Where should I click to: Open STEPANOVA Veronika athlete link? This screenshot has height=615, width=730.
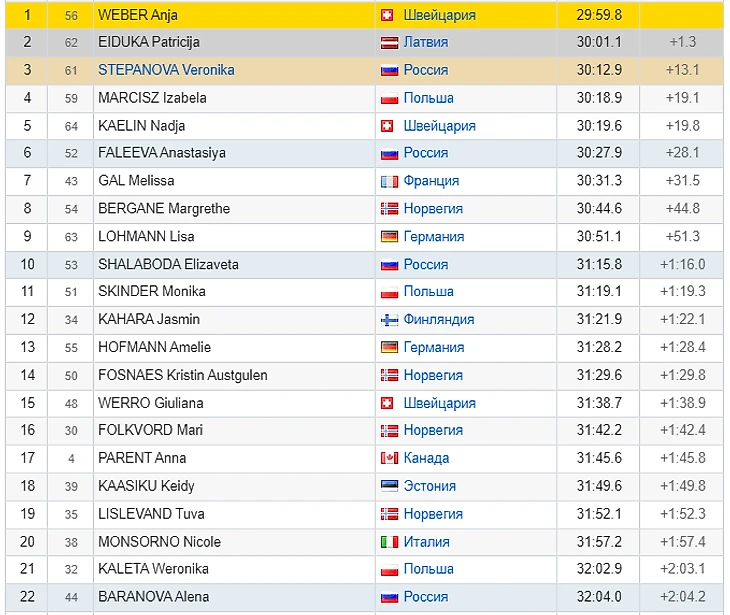click(166, 70)
